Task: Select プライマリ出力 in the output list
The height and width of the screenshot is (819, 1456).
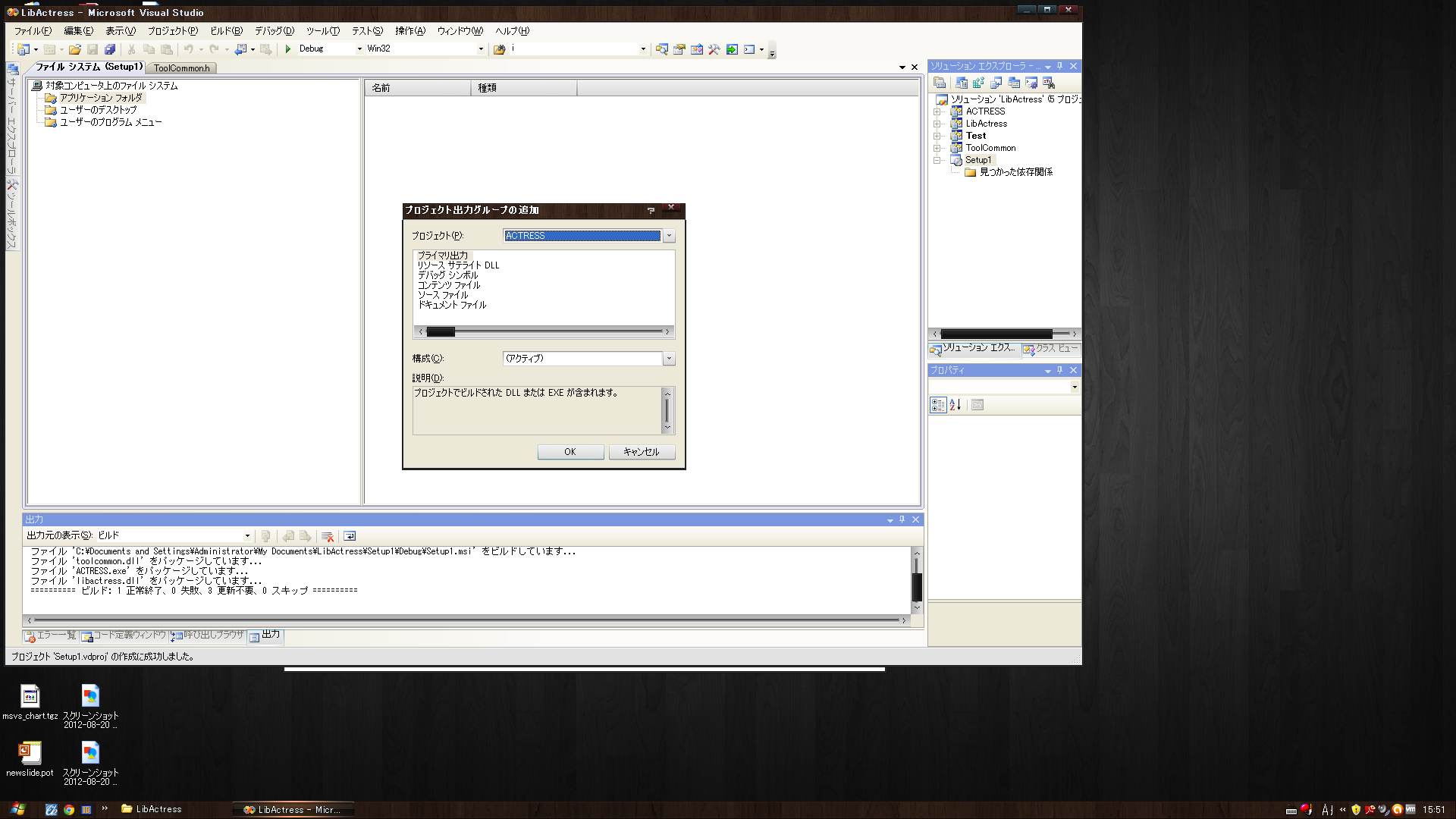Action: (443, 256)
